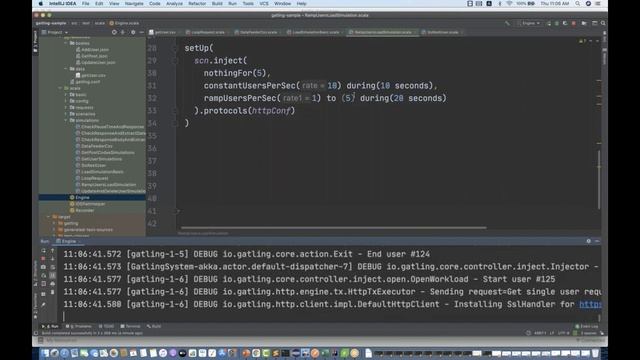Click the Run icon next to Engine configuration
The width and height of the screenshot is (640, 360).
pyautogui.click(x=549, y=23)
